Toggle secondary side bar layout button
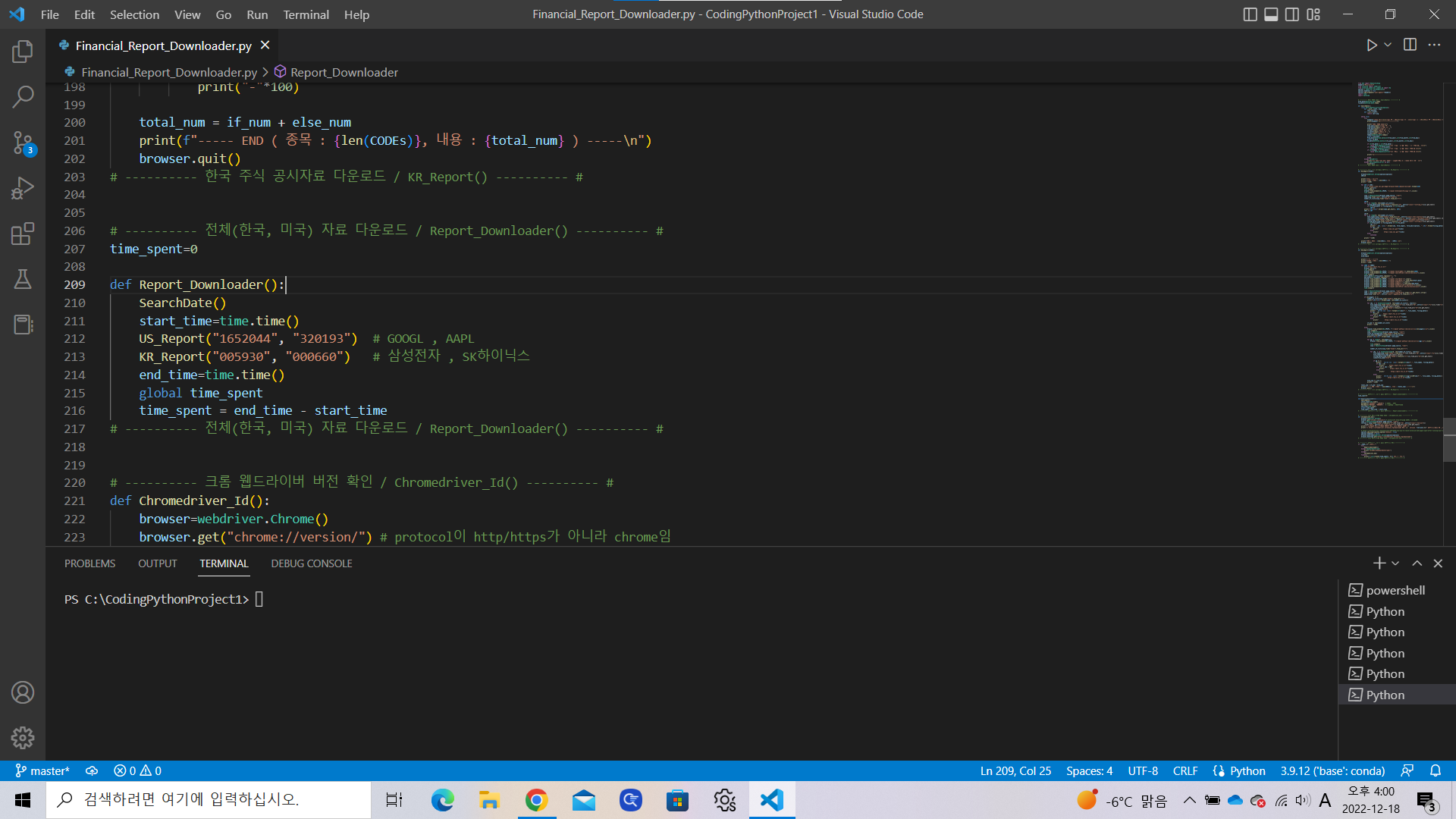Image resolution: width=1456 pixels, height=819 pixels. coord(1292,14)
